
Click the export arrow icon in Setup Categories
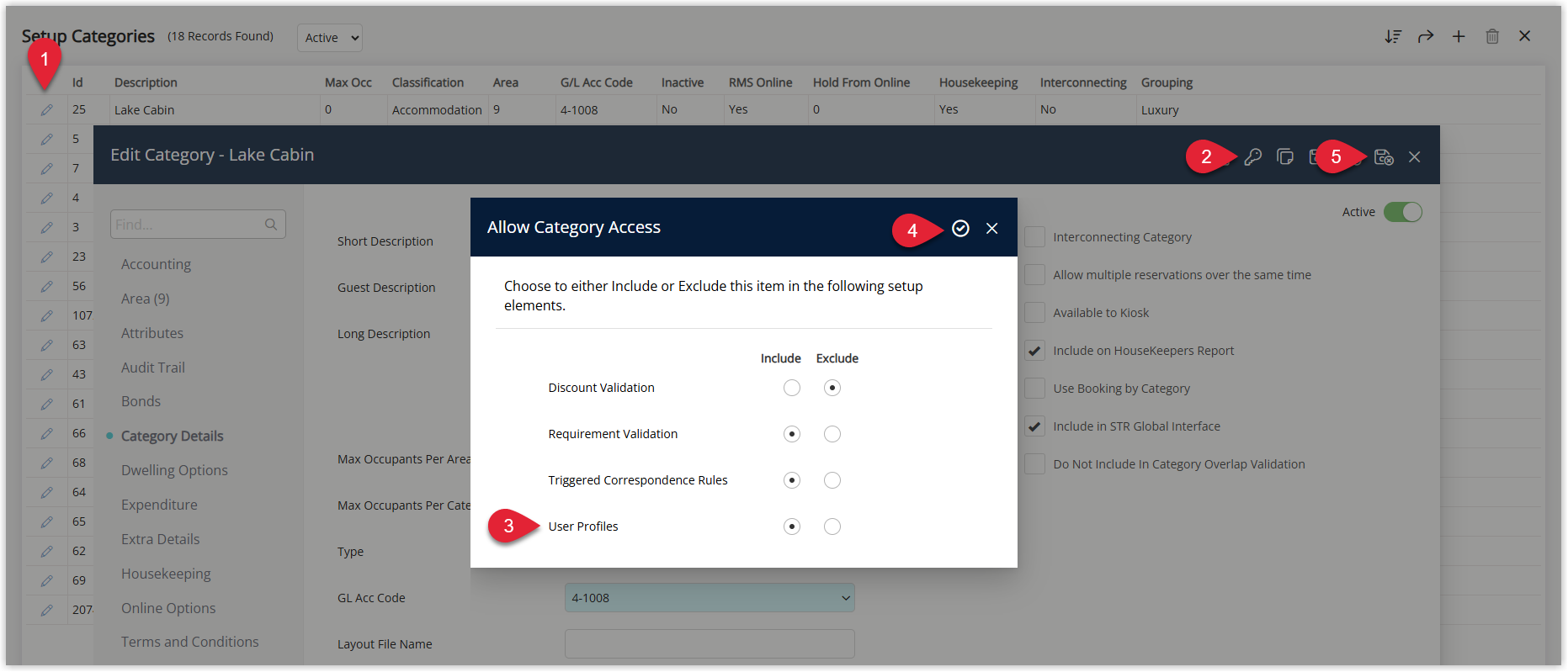tap(1425, 36)
